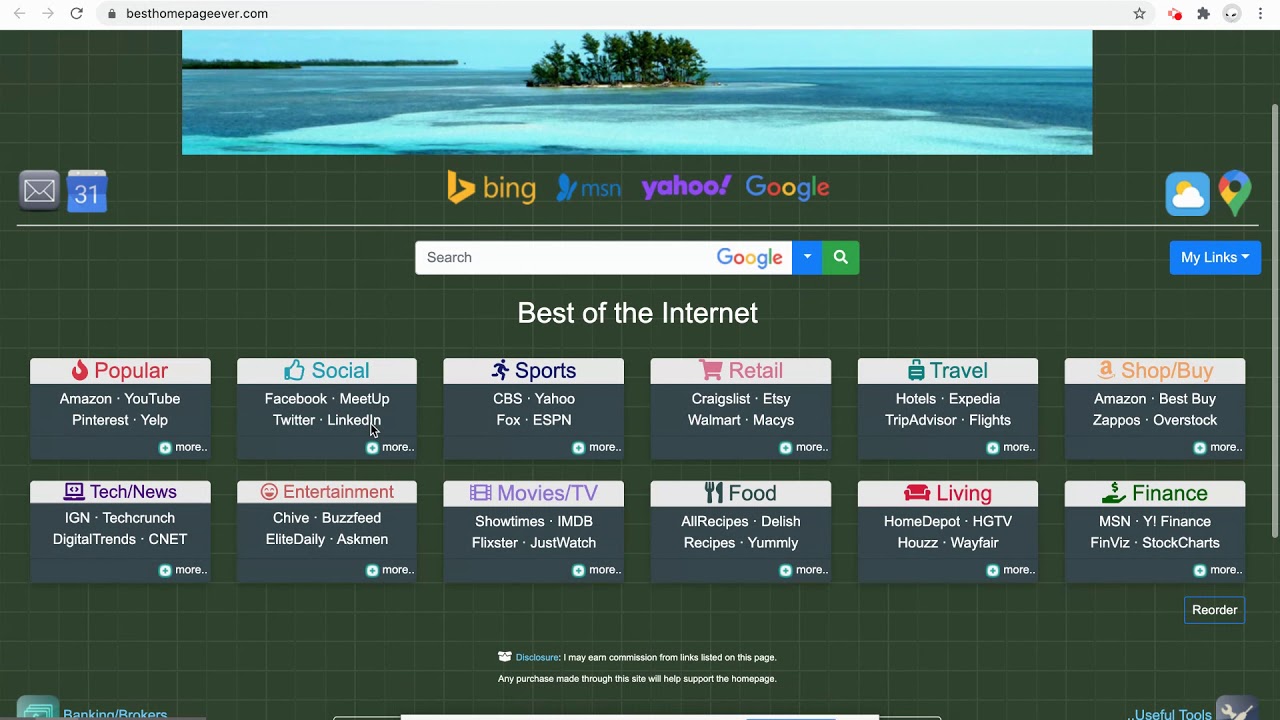The height and width of the screenshot is (720, 1280).
Task: Open the search engine selector dropdown
Action: 807,257
